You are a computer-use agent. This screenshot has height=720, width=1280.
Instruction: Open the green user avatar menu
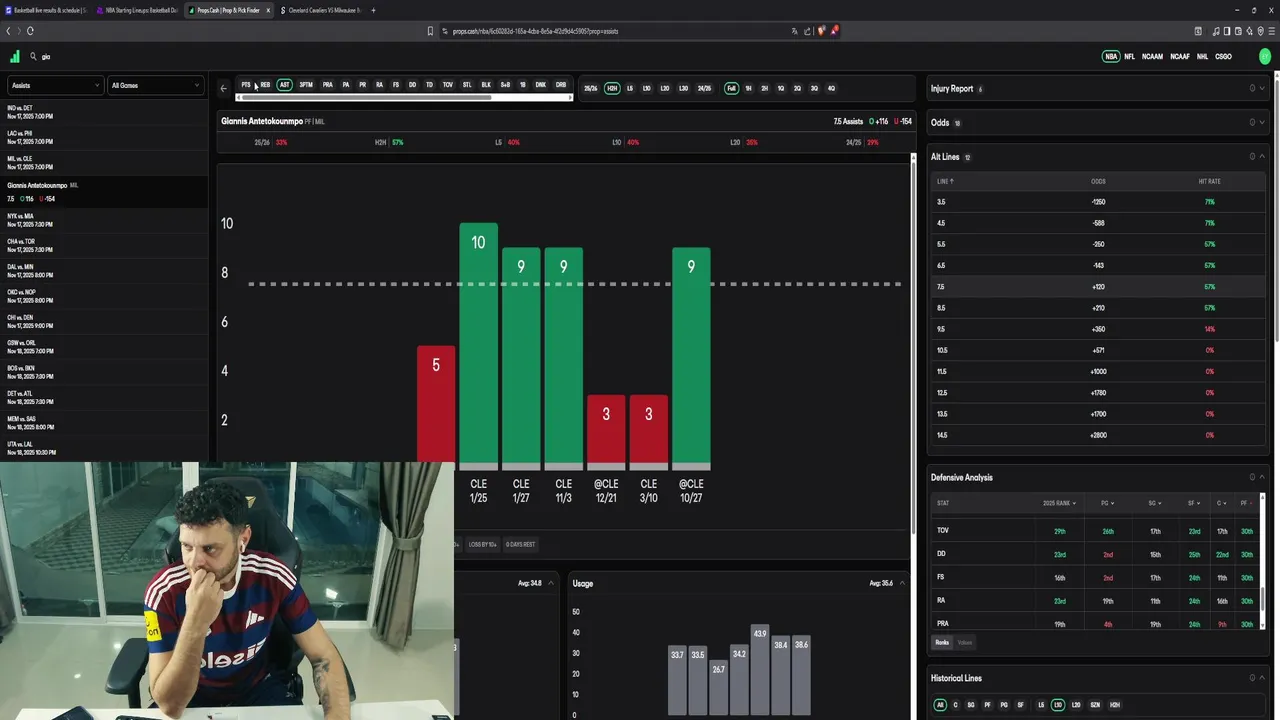pos(1265,57)
